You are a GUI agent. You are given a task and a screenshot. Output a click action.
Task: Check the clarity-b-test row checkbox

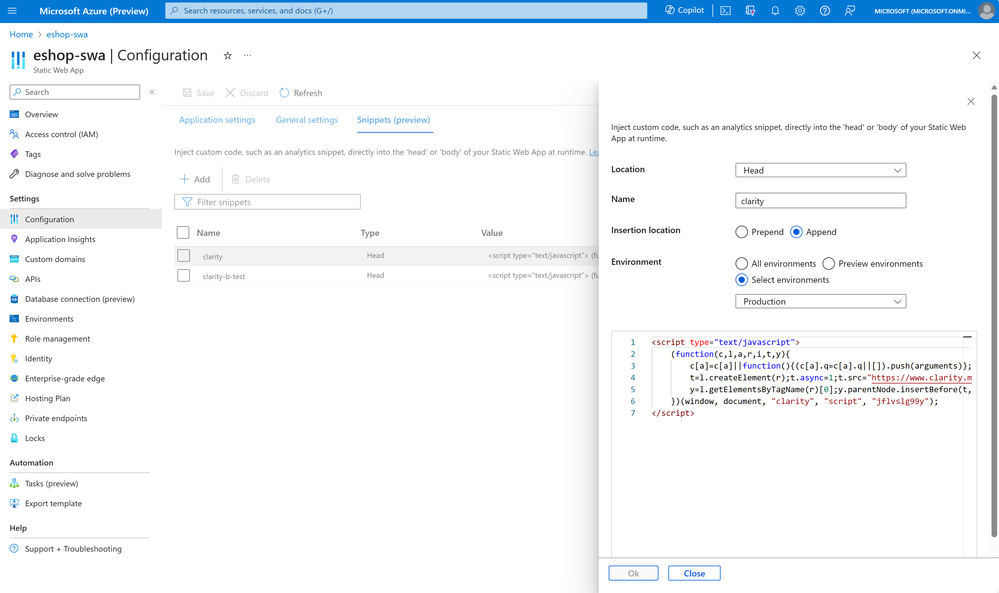[x=183, y=276]
